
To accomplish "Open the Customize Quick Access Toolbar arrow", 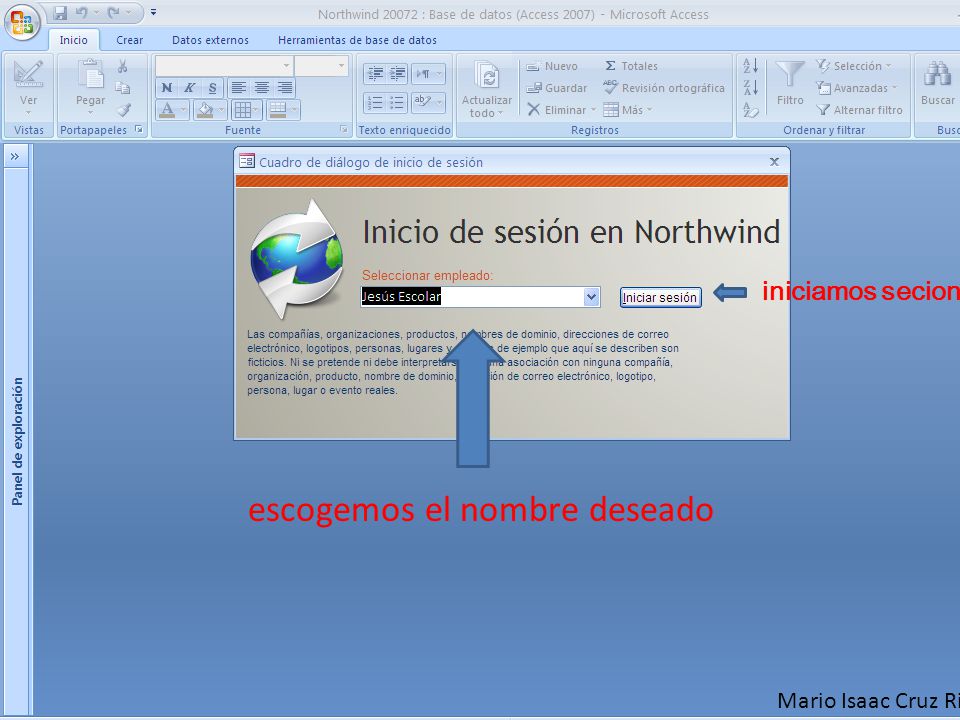I will (154, 12).
